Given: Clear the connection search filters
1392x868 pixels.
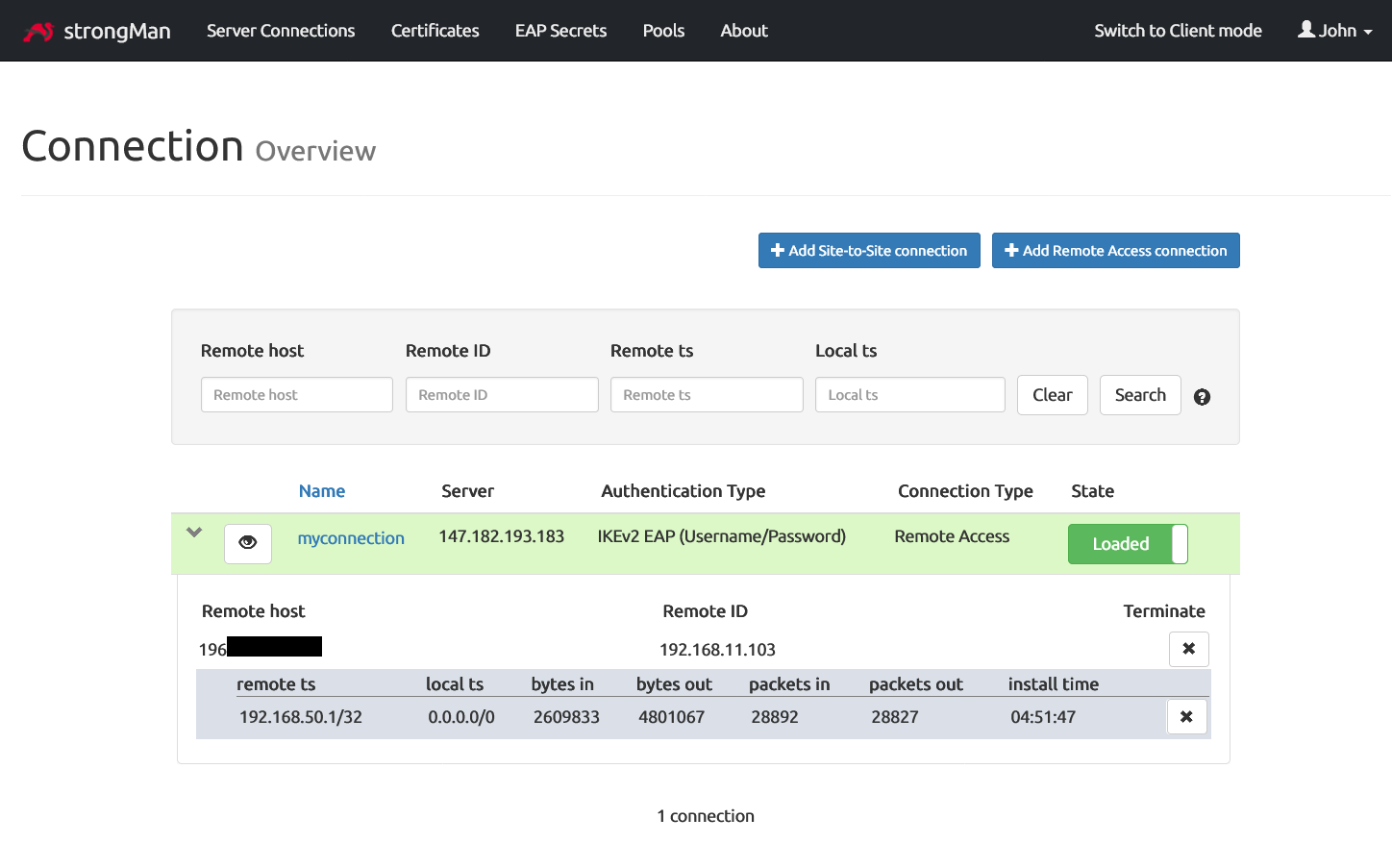Looking at the screenshot, I should tap(1052, 394).
